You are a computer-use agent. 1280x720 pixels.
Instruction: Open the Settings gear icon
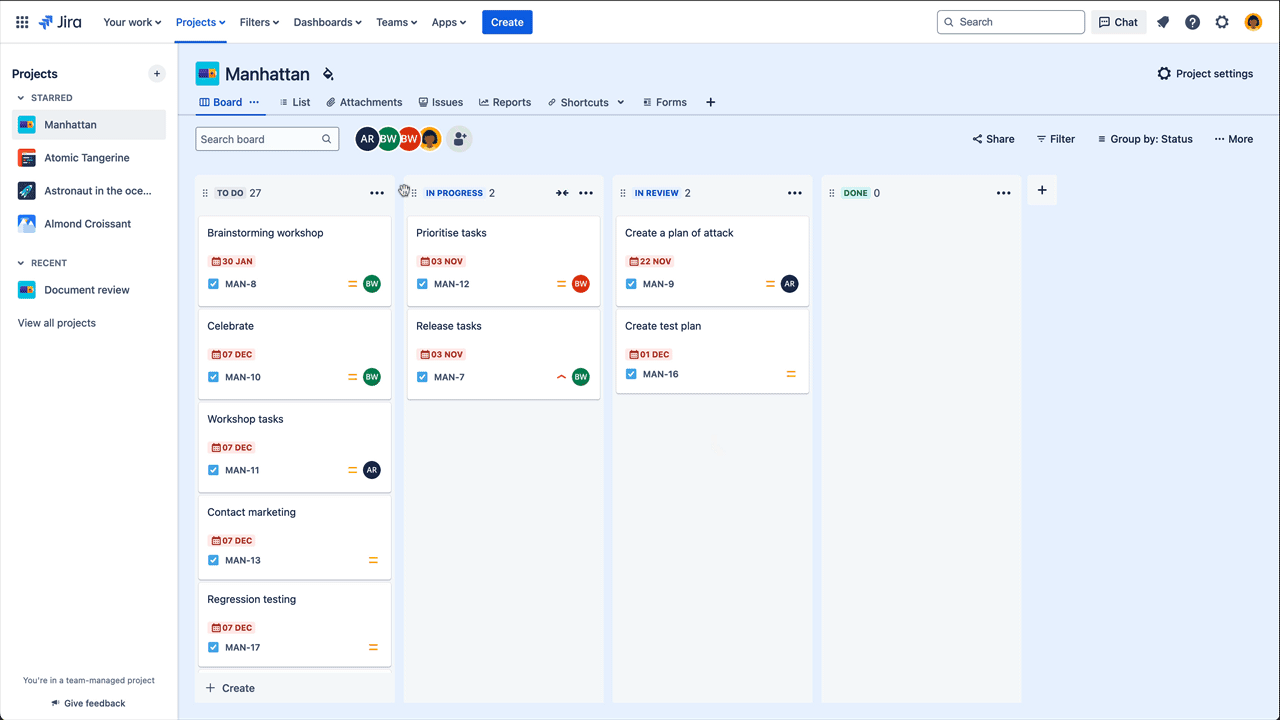click(1222, 22)
